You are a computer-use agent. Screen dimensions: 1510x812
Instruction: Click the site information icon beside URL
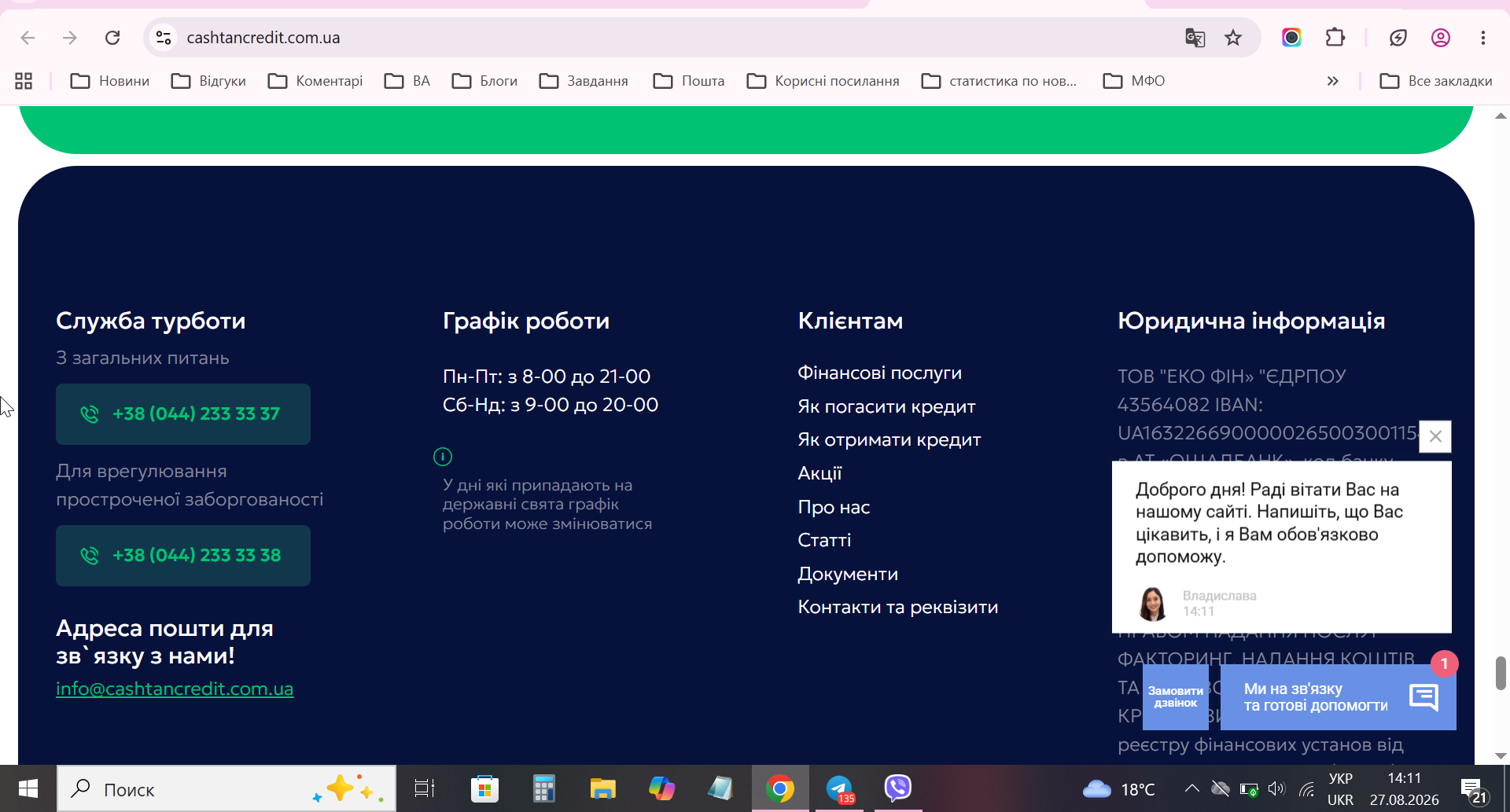[x=164, y=38]
